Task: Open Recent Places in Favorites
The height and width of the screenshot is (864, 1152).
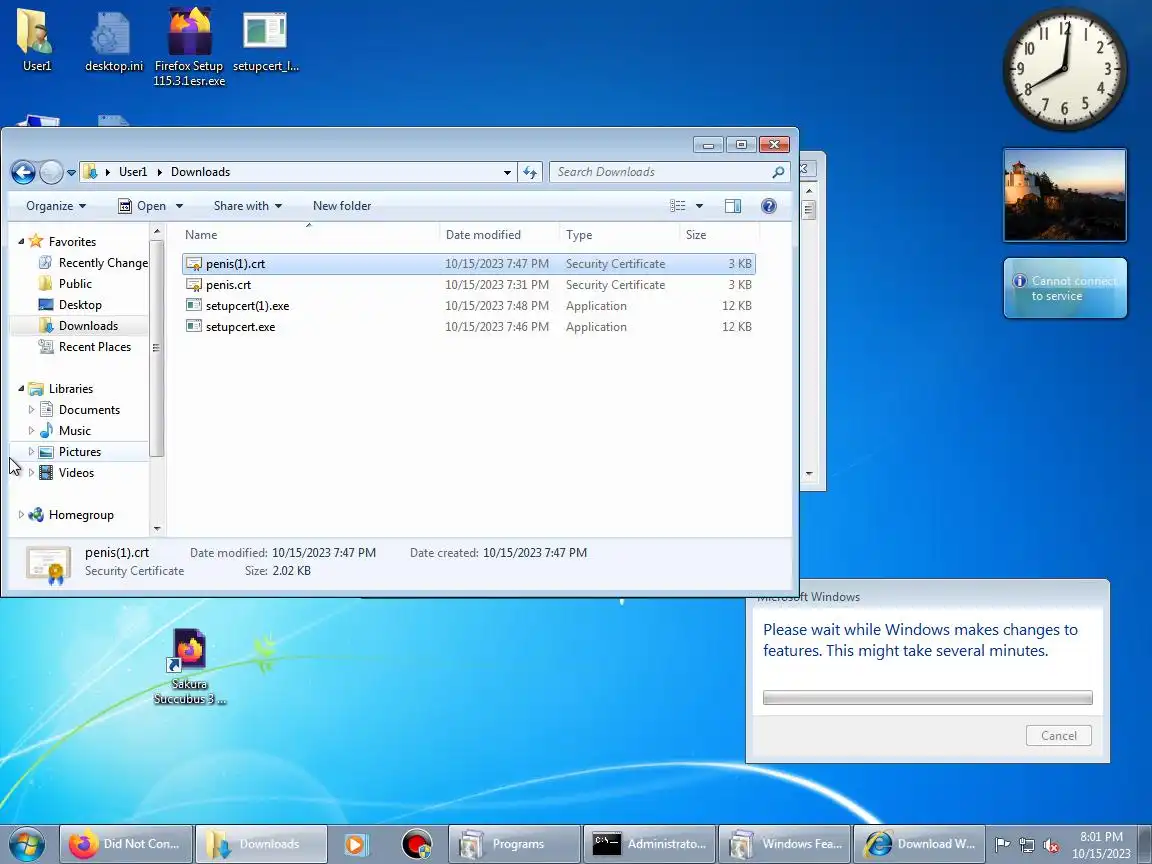Action: [85, 347]
